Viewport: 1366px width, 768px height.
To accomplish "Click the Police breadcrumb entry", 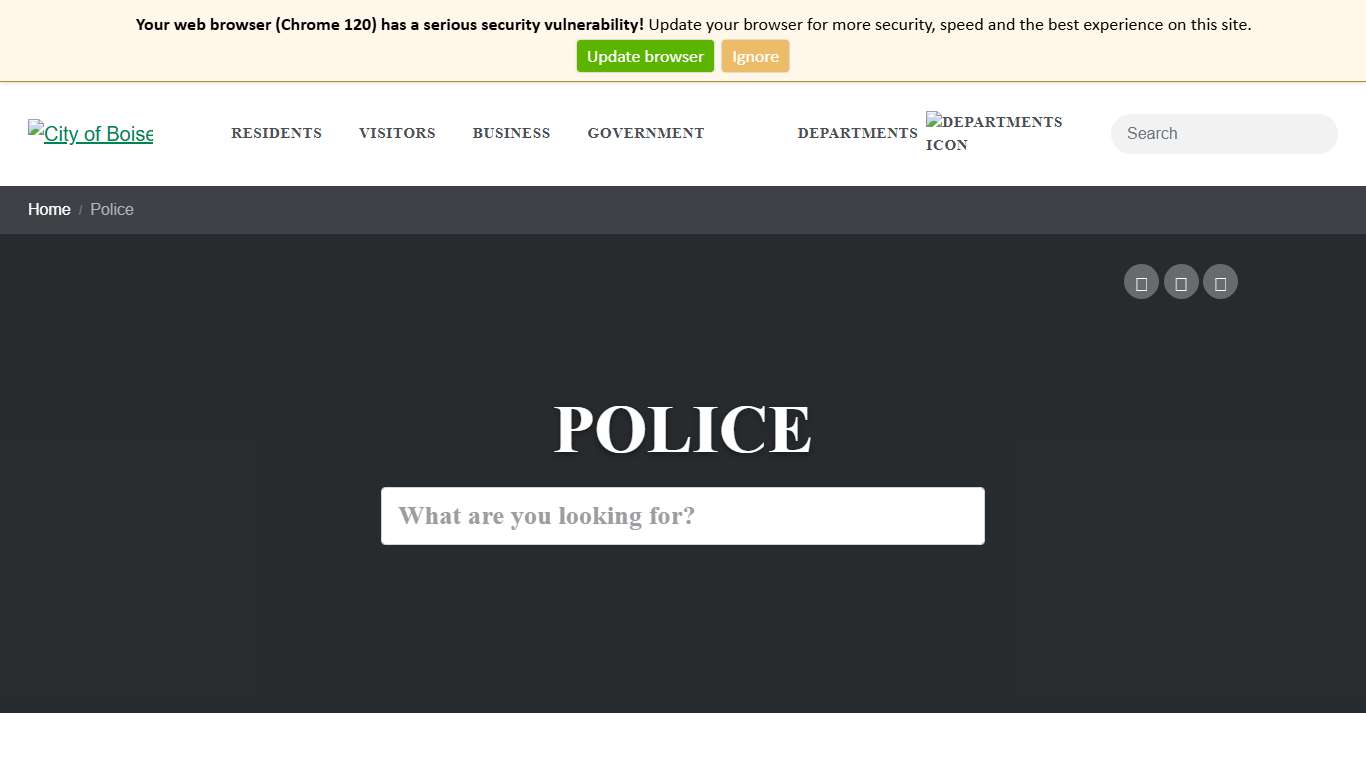I will pos(111,210).
